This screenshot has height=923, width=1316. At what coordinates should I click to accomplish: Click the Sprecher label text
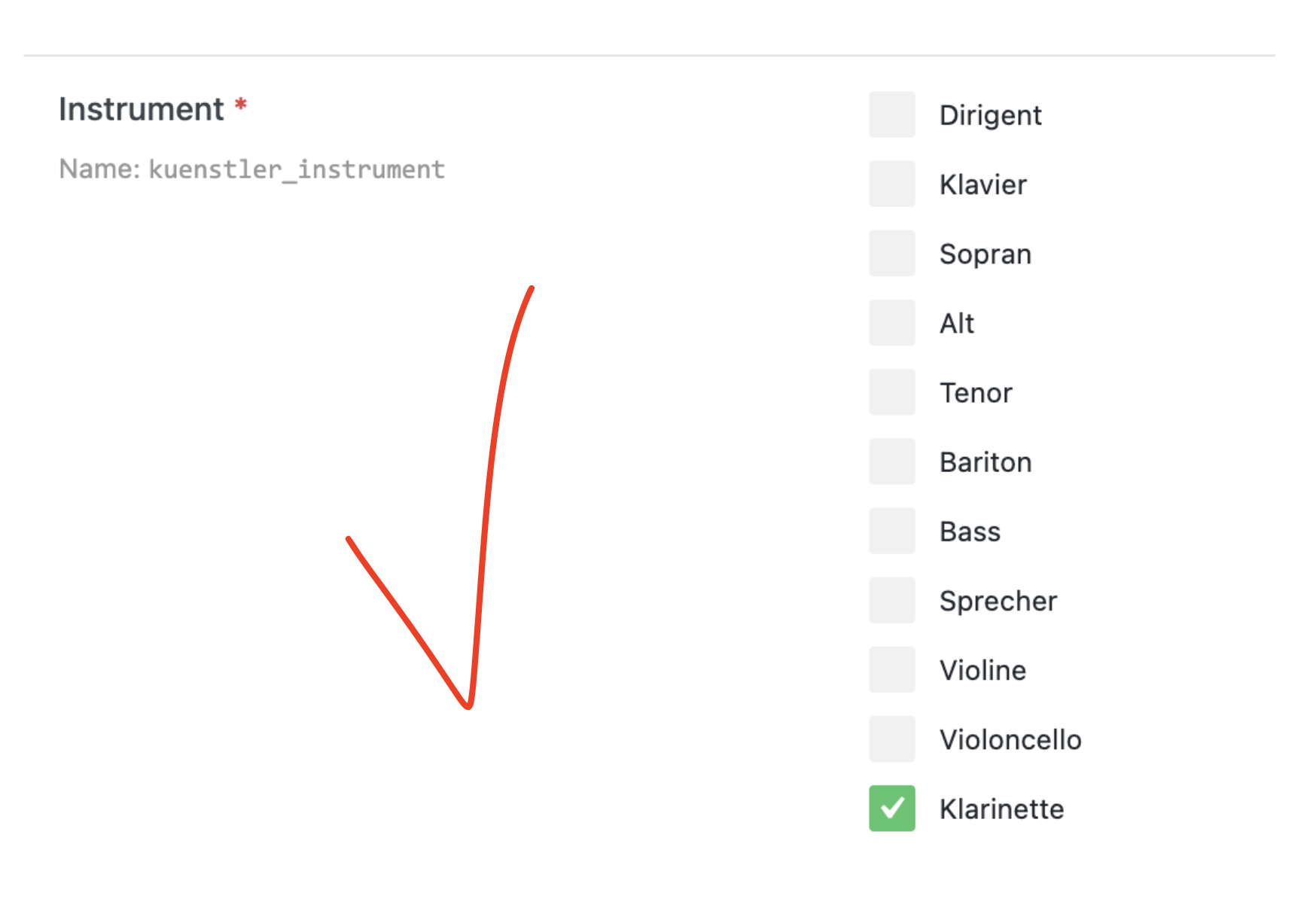(x=998, y=602)
